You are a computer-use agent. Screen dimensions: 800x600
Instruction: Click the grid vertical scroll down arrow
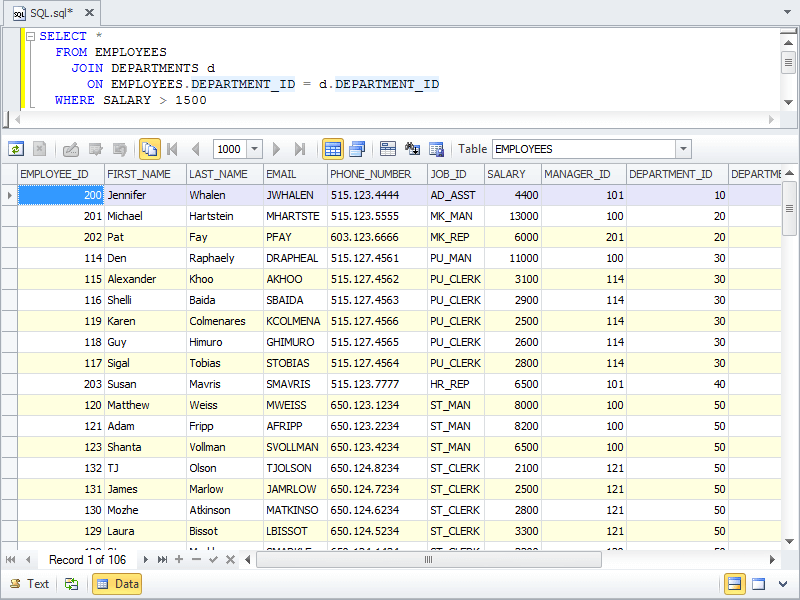point(789,542)
